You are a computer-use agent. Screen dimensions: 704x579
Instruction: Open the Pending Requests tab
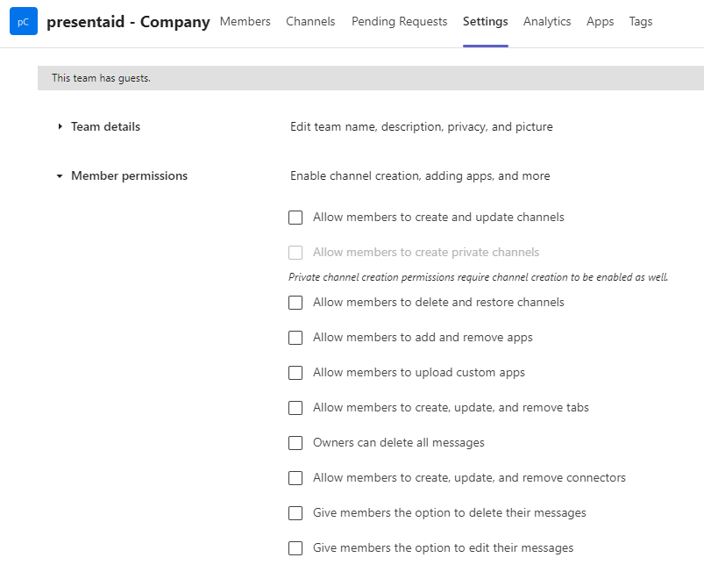coord(399,22)
